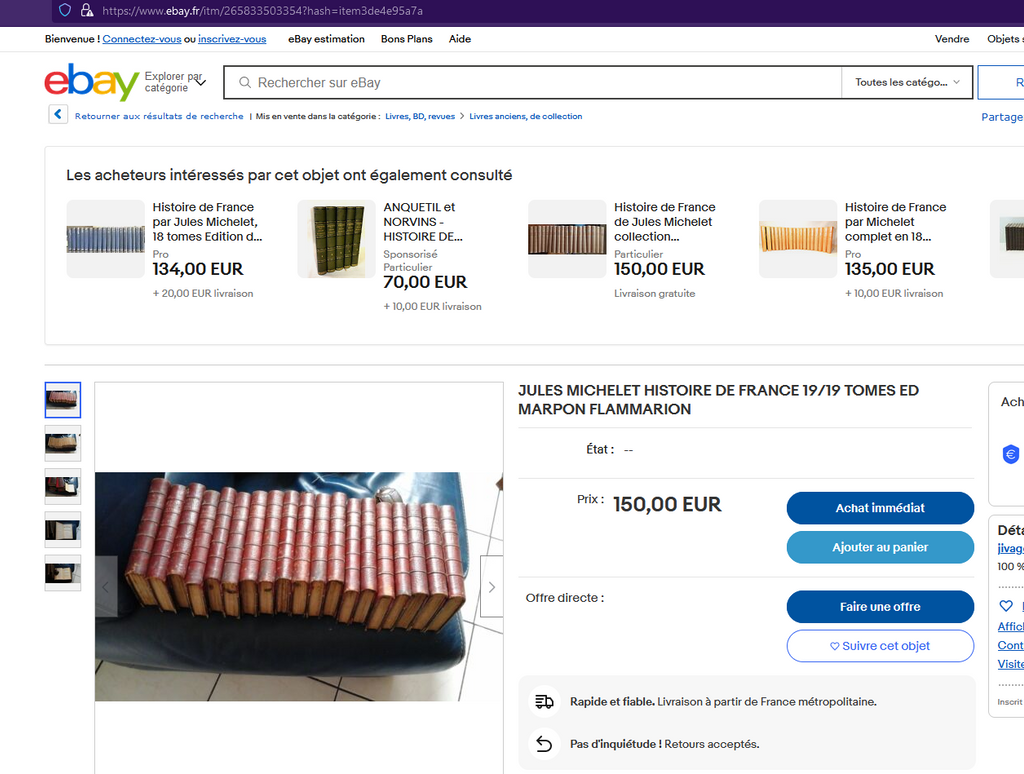
Task: Open Histoire de France 18 tomes Edition title
Action: pos(207,222)
